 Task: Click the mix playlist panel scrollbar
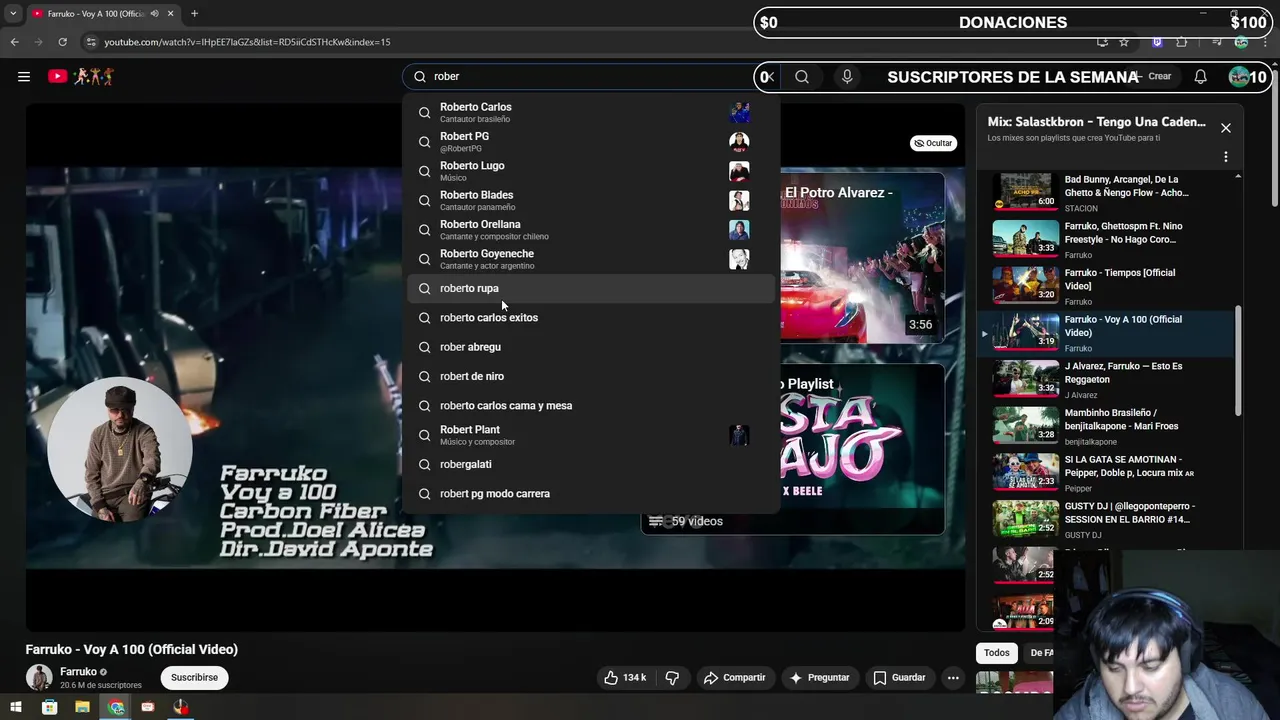pos(1239,360)
